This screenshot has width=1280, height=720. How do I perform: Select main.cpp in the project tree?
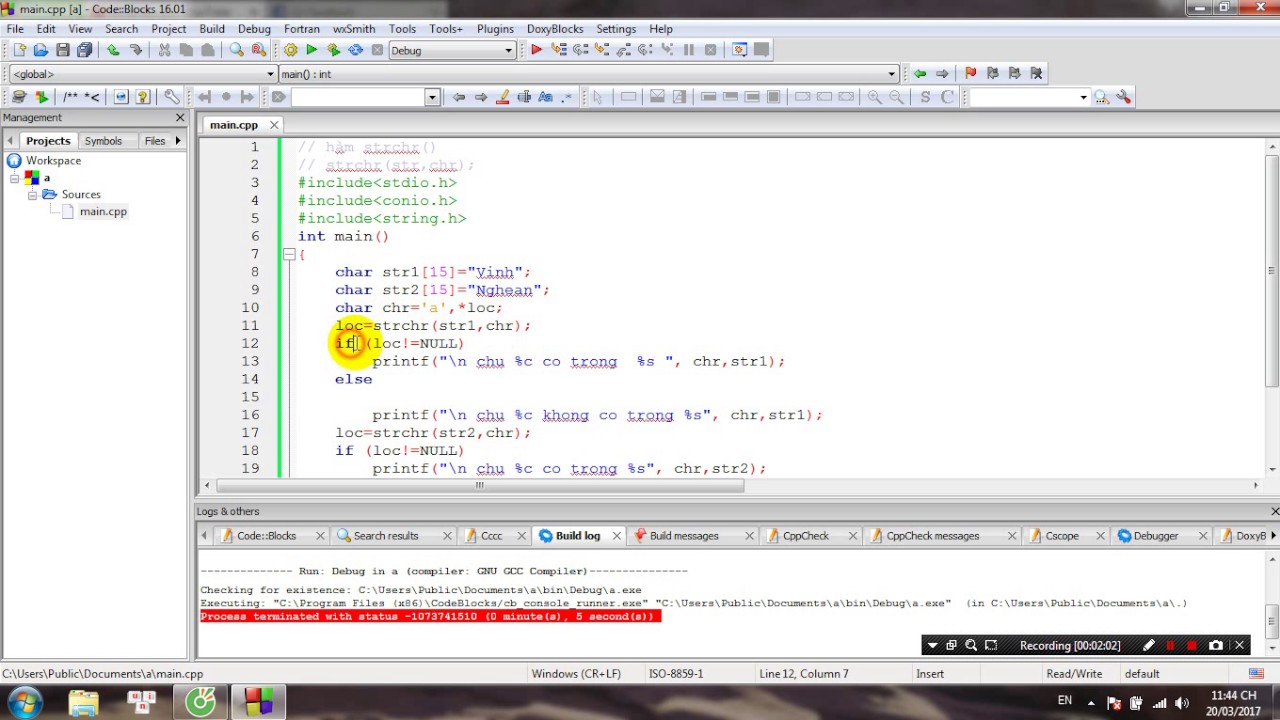point(103,212)
